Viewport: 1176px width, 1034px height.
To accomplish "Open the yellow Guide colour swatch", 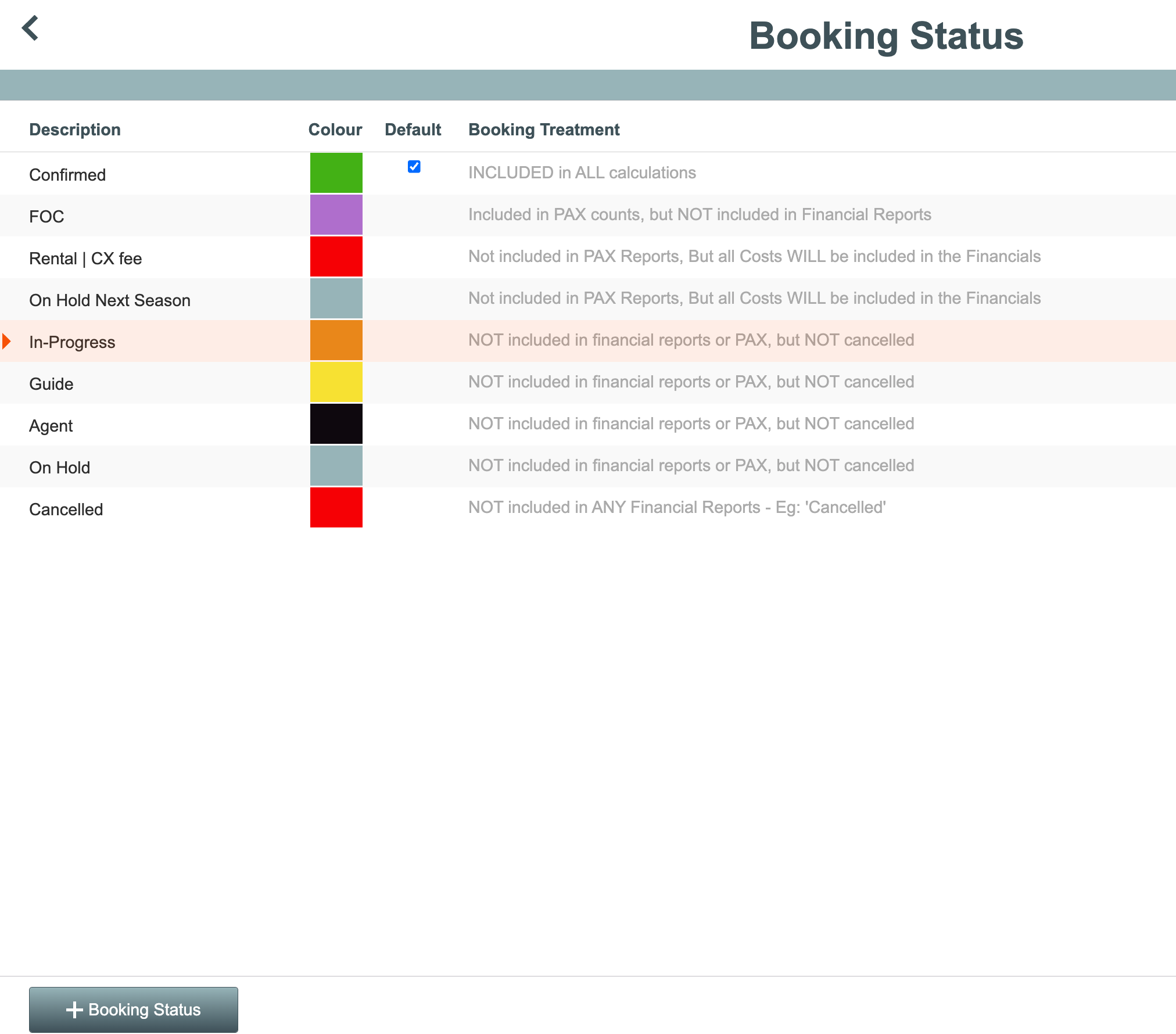I will [336, 382].
